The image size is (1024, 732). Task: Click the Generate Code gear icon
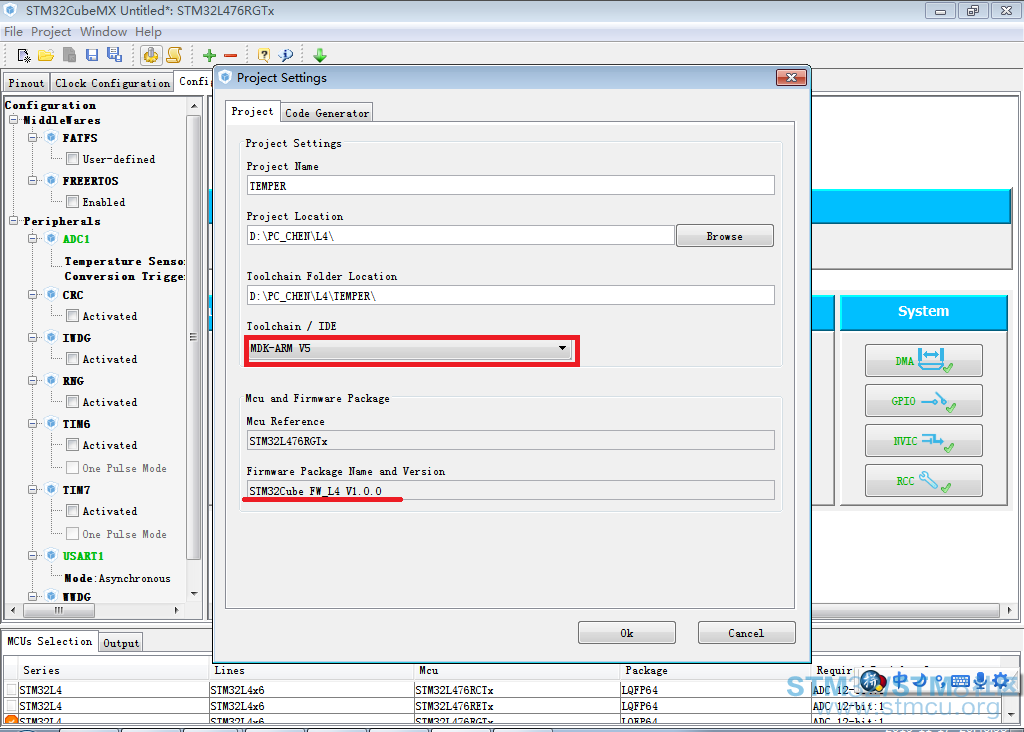pos(151,56)
